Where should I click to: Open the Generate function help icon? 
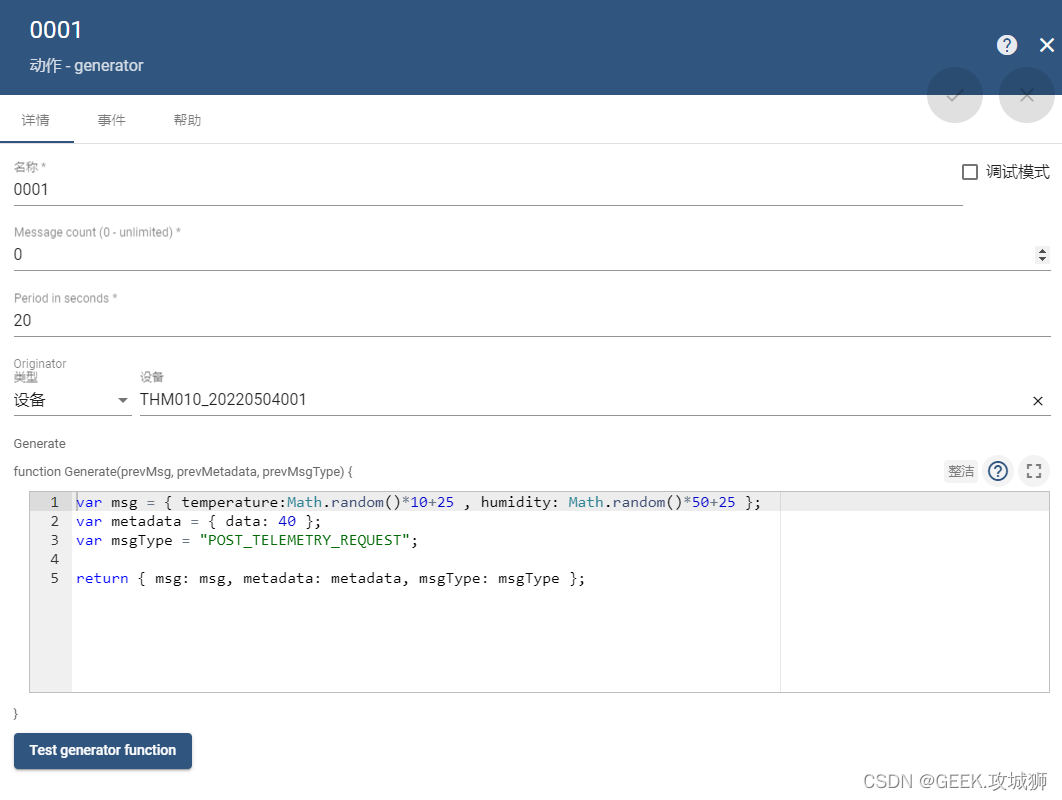click(998, 471)
